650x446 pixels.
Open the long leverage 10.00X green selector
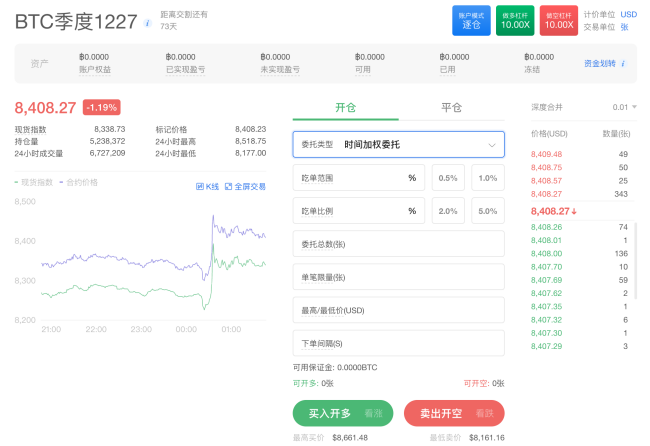click(515, 20)
